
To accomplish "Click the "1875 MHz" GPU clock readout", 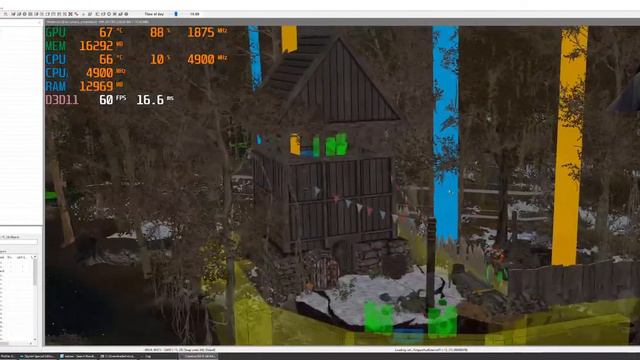I will click(207, 32).
